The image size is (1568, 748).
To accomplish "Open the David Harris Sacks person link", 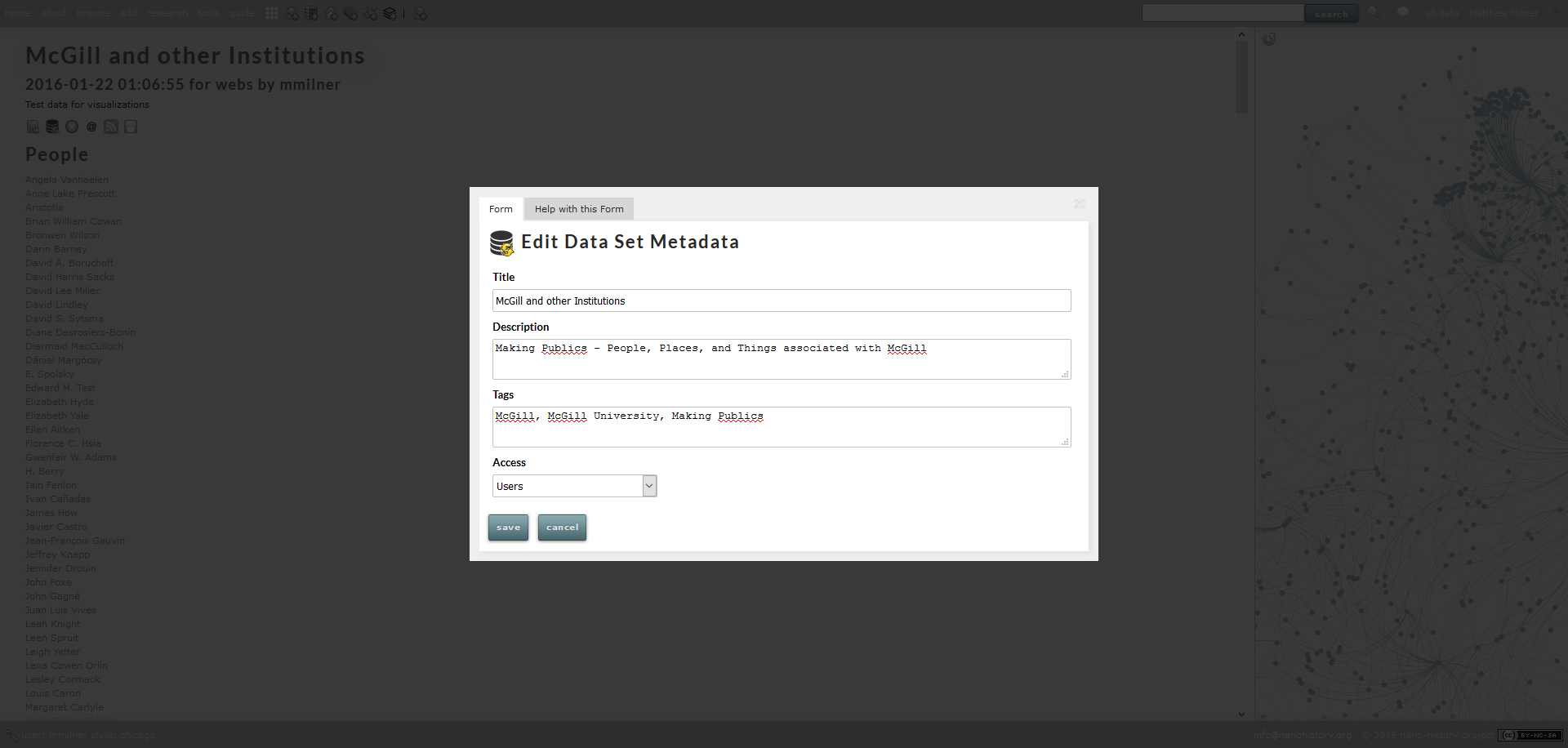I will coord(69,277).
